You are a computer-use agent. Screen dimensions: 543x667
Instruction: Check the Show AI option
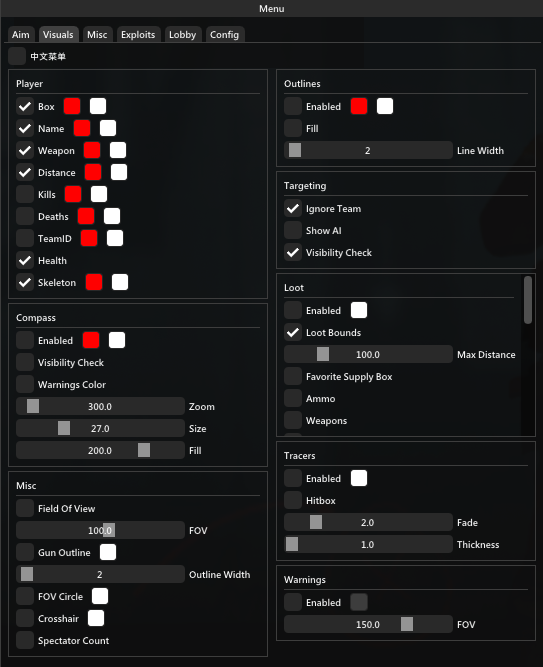click(293, 231)
